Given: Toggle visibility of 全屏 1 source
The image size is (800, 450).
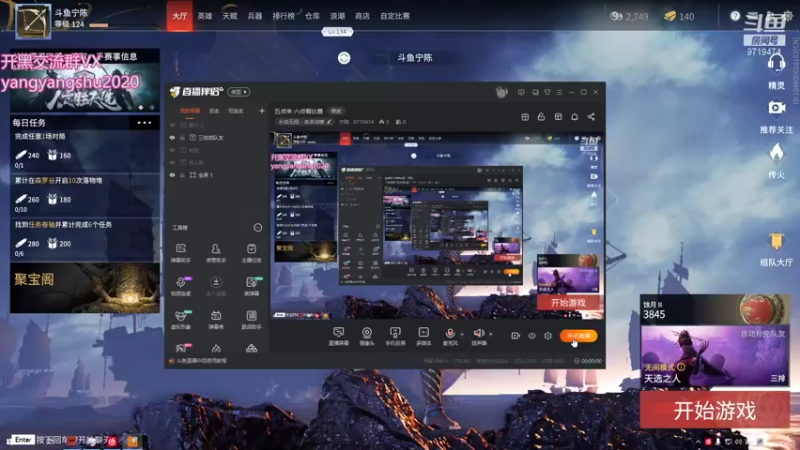Looking at the screenshot, I should tap(172, 175).
